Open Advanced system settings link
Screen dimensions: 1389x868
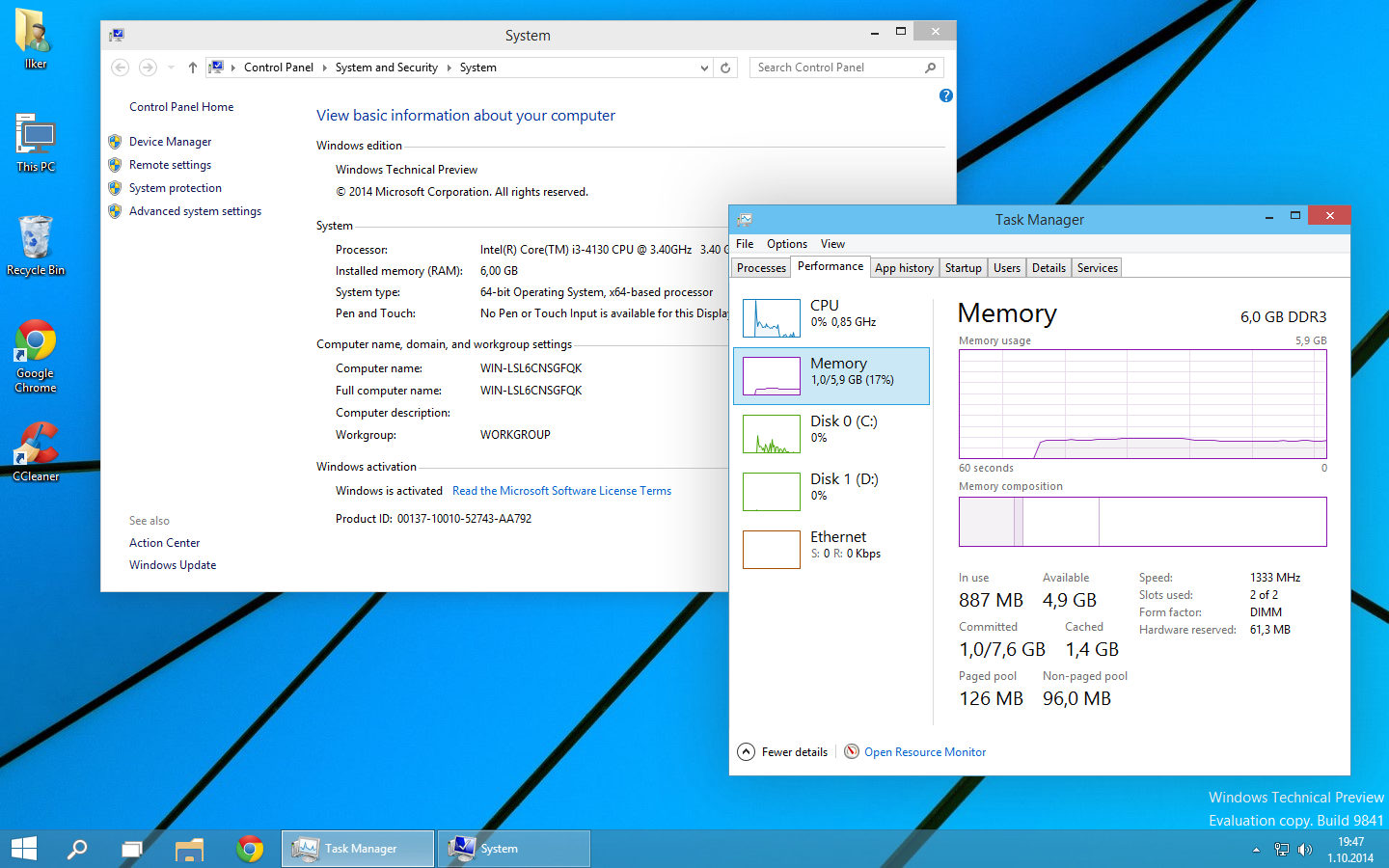[x=195, y=211]
